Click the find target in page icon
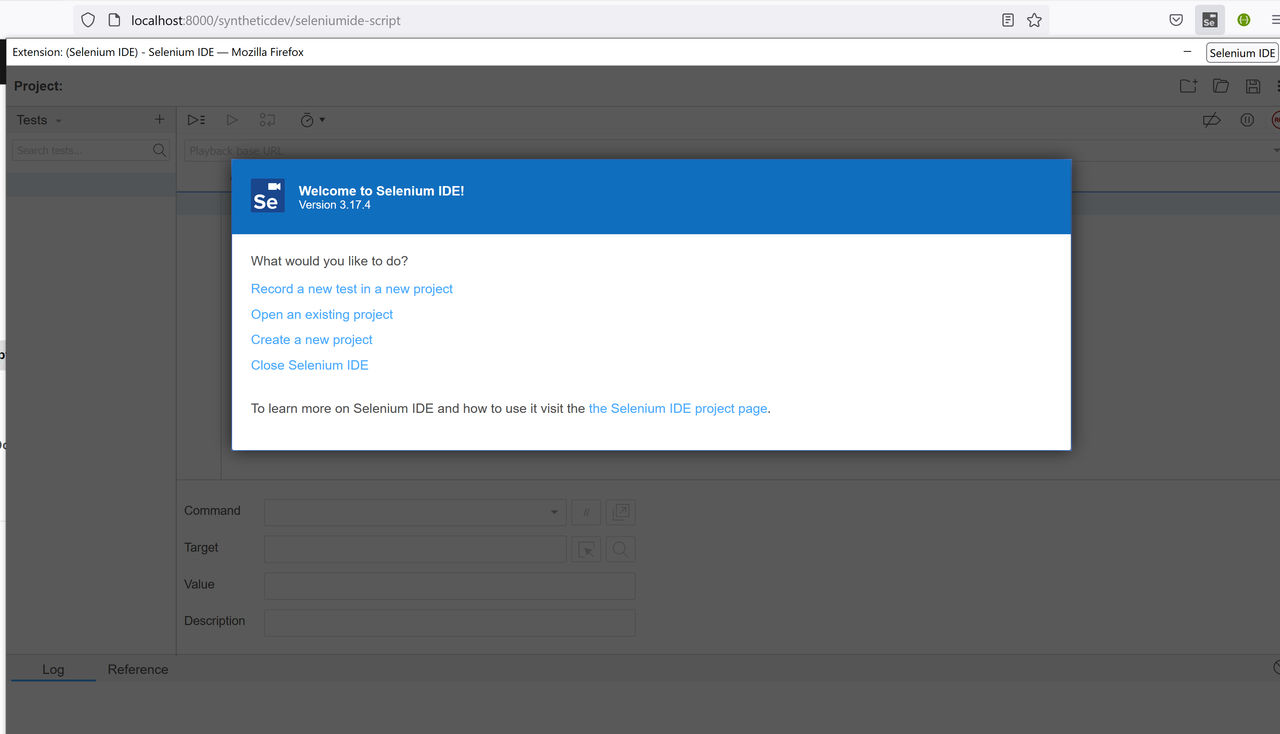This screenshot has width=1280, height=734. click(x=621, y=549)
